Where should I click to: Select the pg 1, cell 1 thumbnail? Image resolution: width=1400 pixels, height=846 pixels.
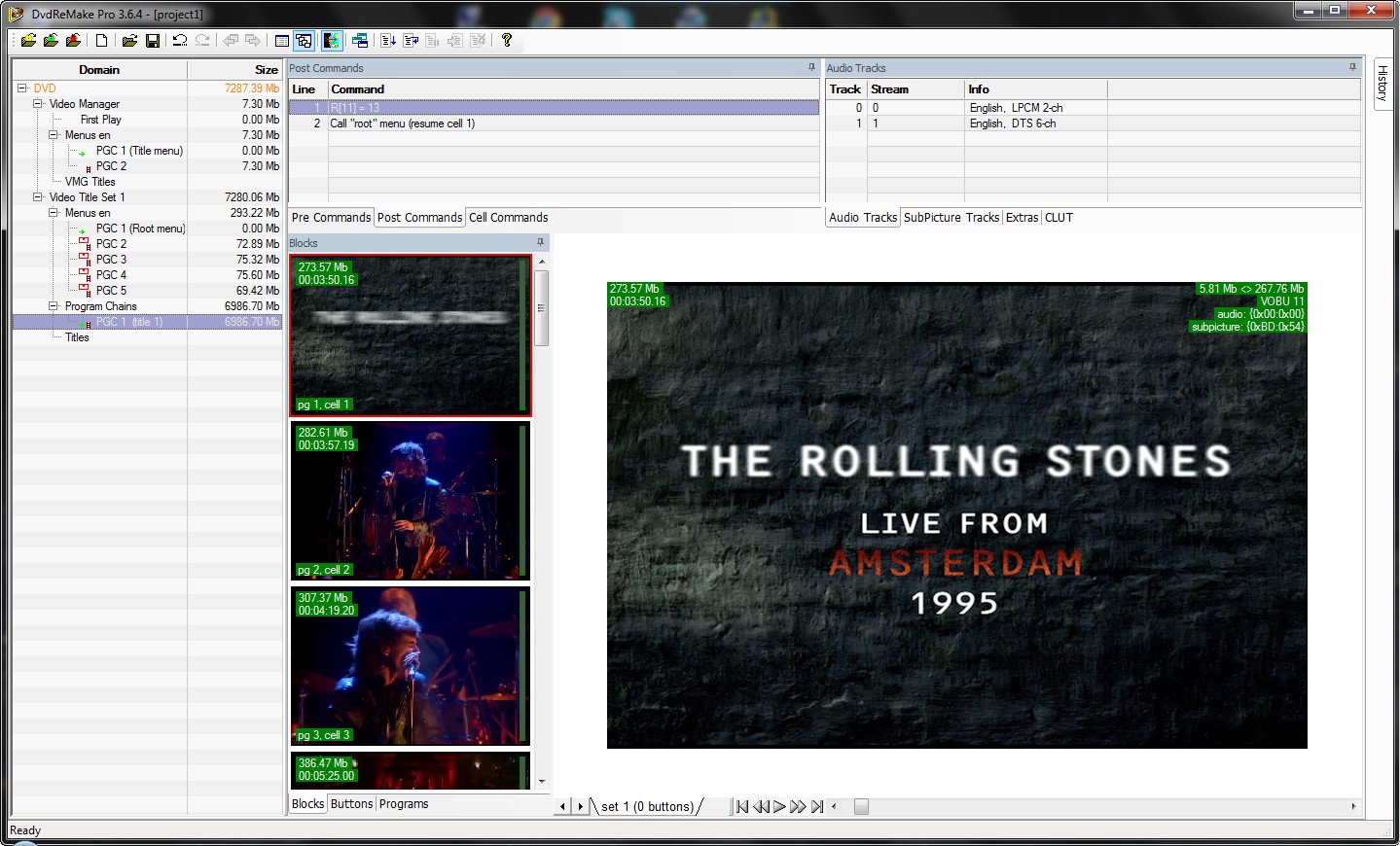pos(410,335)
